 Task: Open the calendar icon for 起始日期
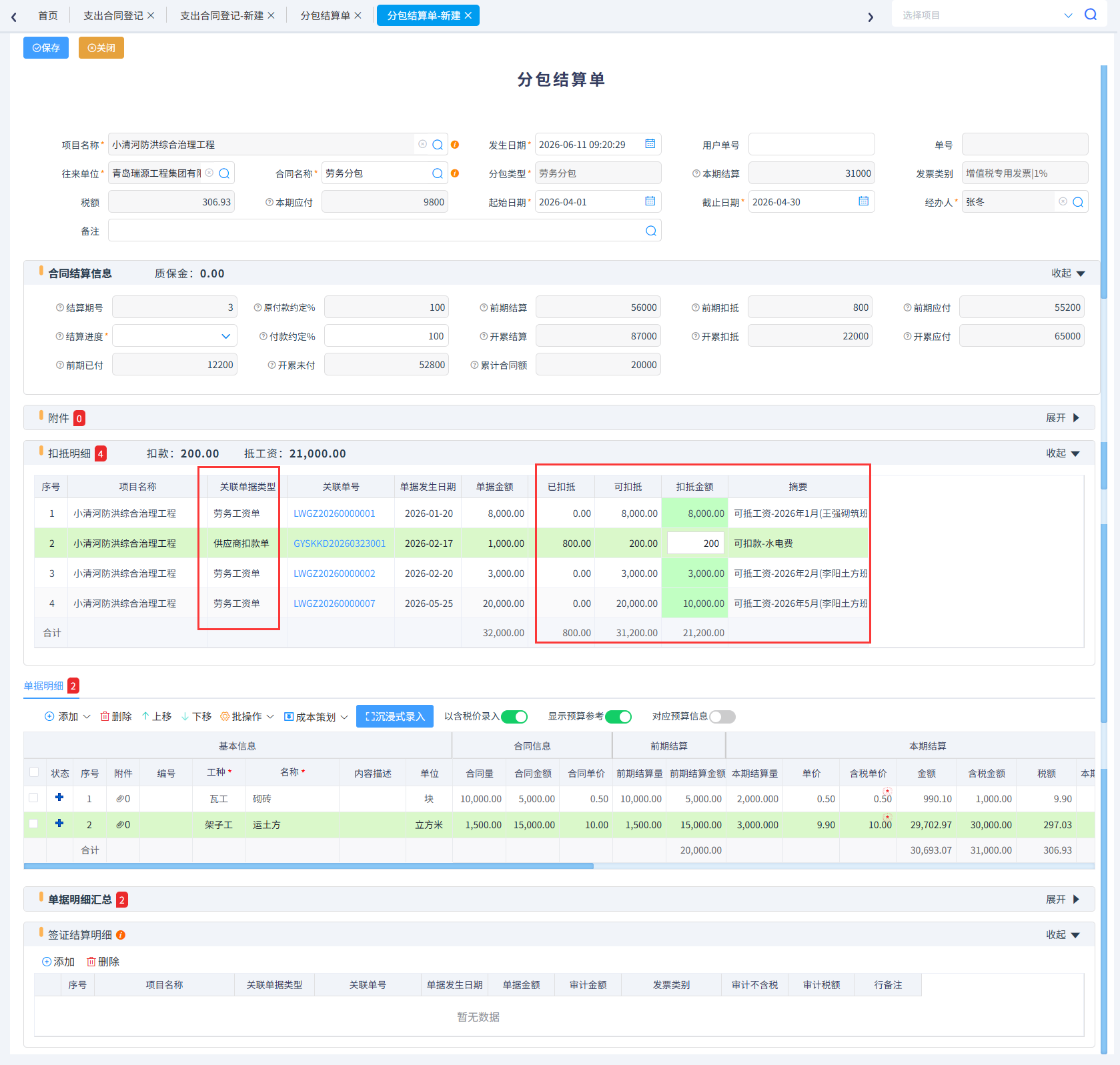click(650, 201)
